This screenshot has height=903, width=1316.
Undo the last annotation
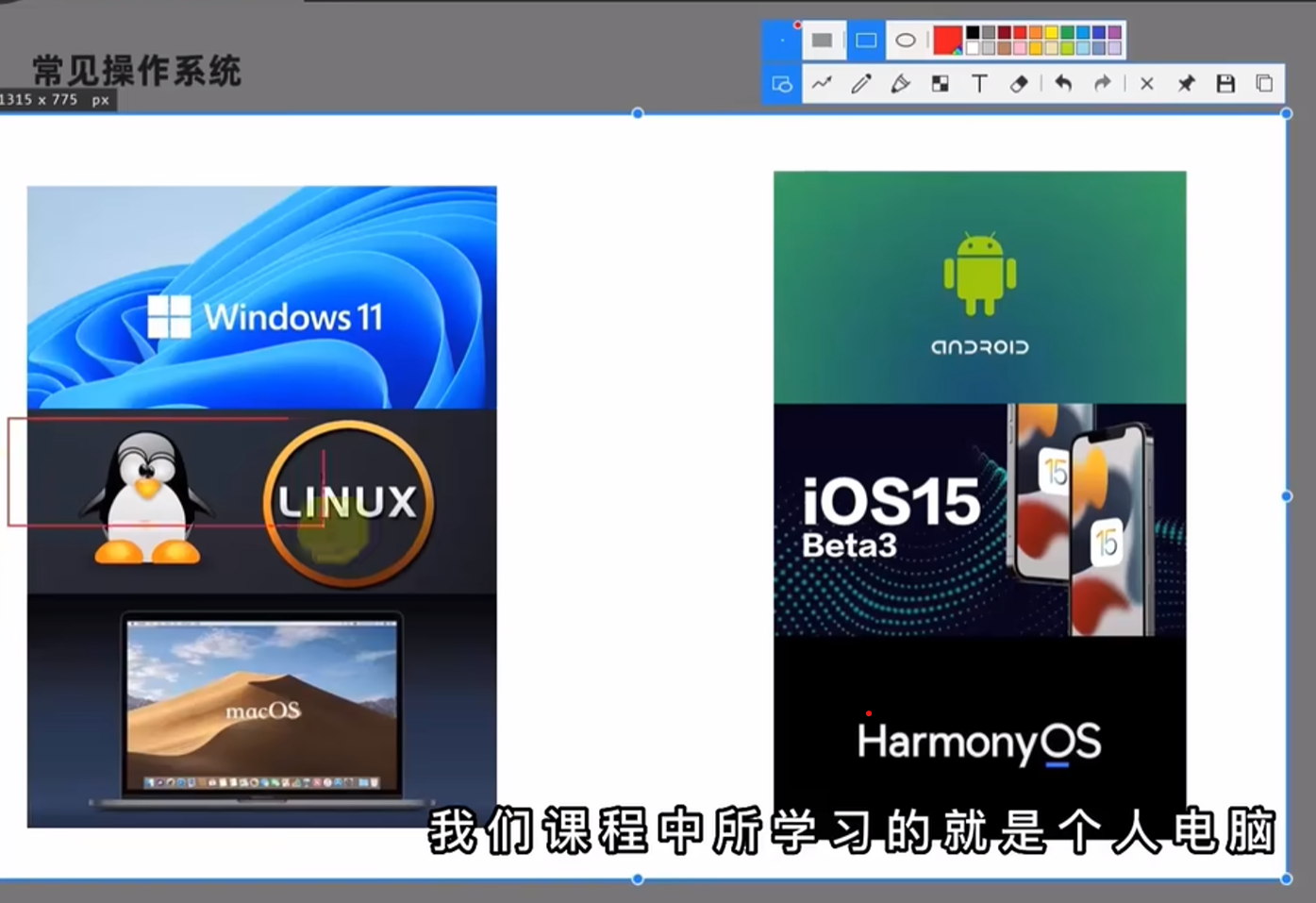click(1063, 84)
